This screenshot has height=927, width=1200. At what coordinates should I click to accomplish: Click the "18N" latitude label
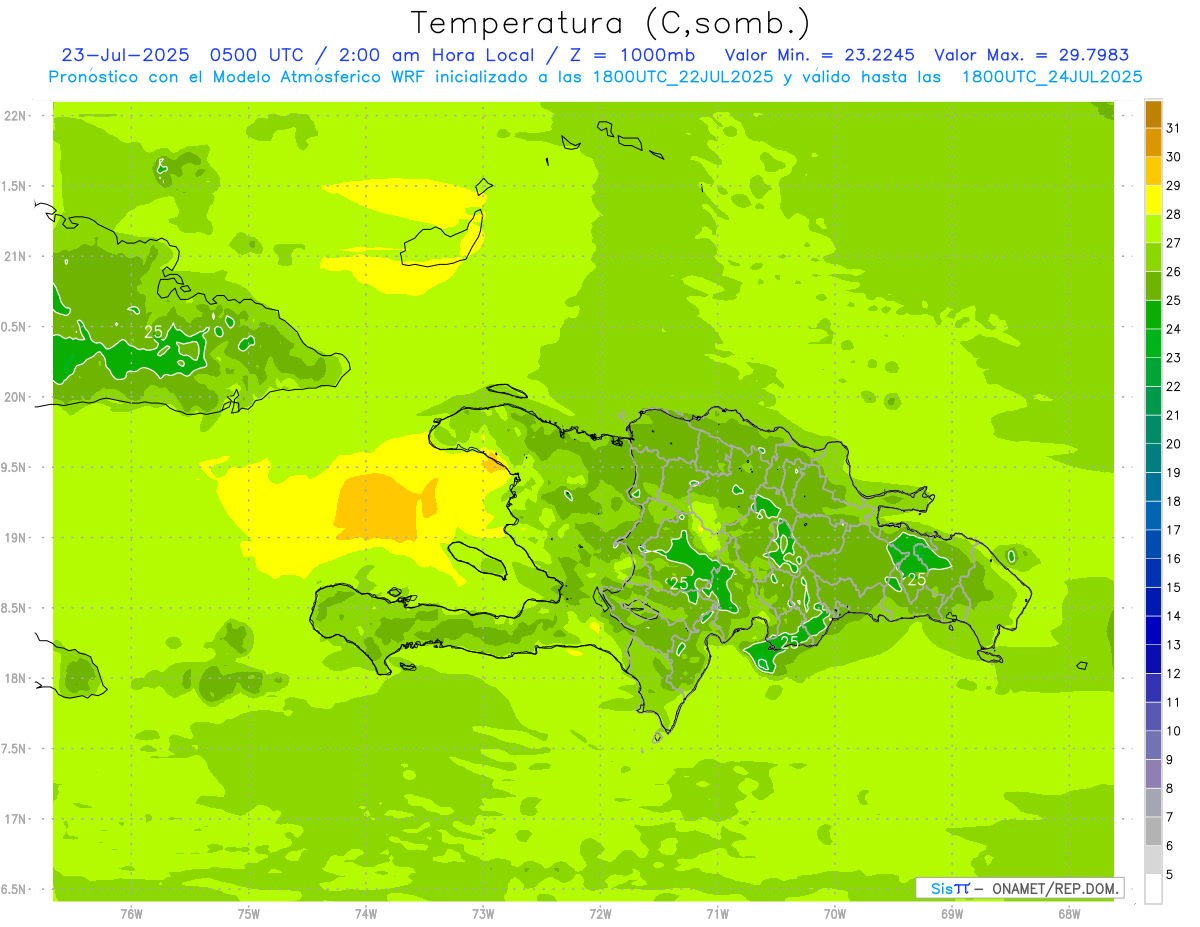17,678
